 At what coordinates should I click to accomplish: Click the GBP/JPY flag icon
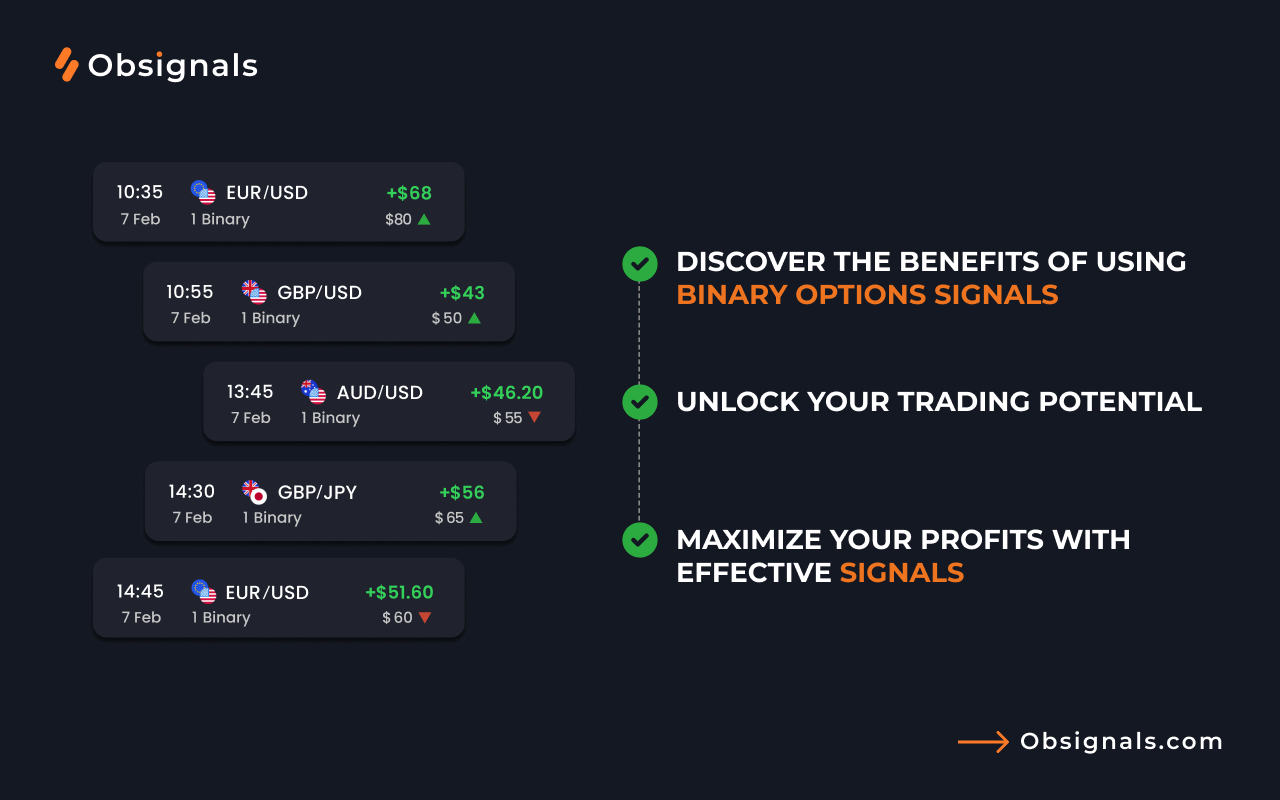pyautogui.click(x=255, y=492)
